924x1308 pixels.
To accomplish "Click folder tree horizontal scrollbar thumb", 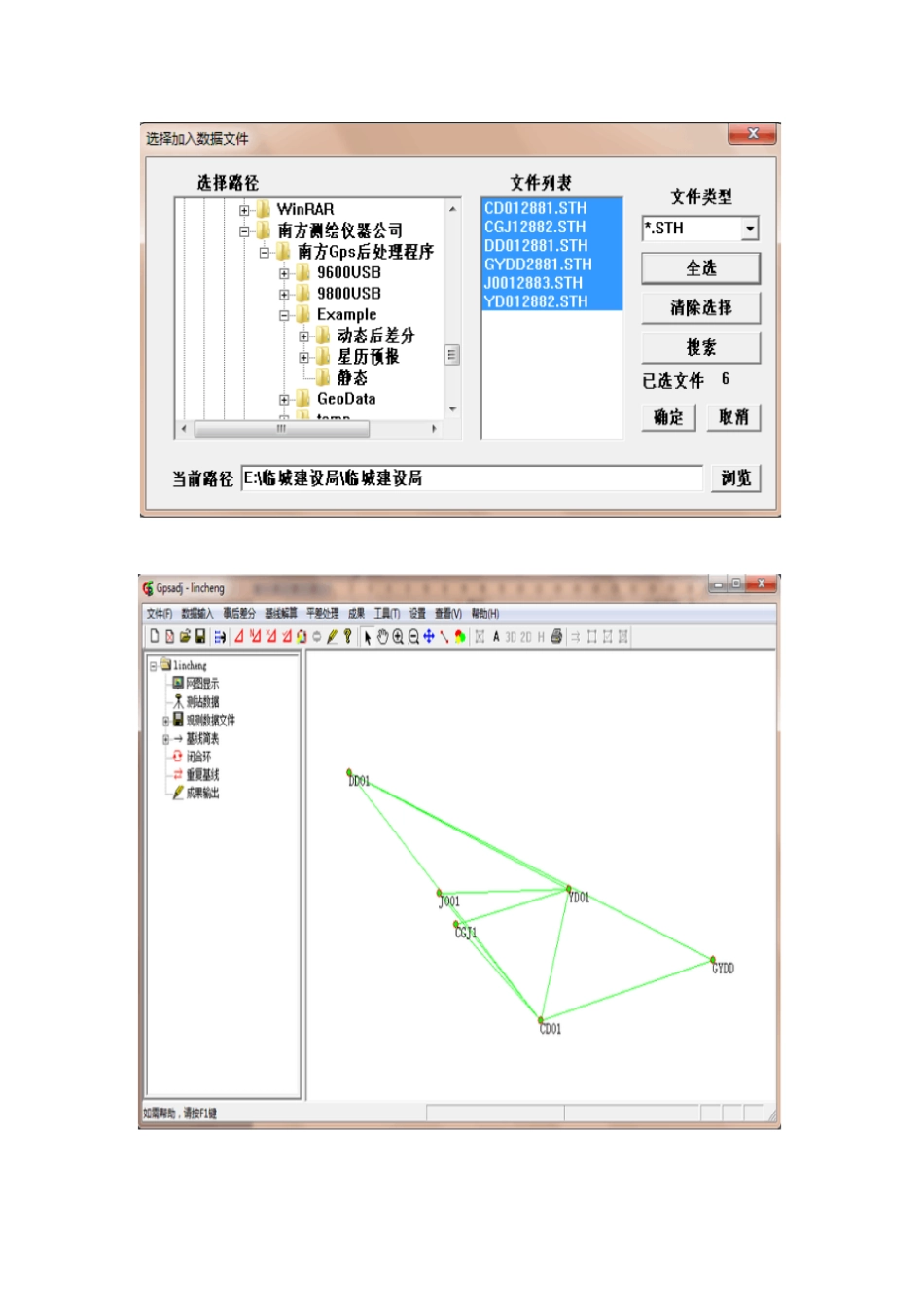I will (280, 429).
